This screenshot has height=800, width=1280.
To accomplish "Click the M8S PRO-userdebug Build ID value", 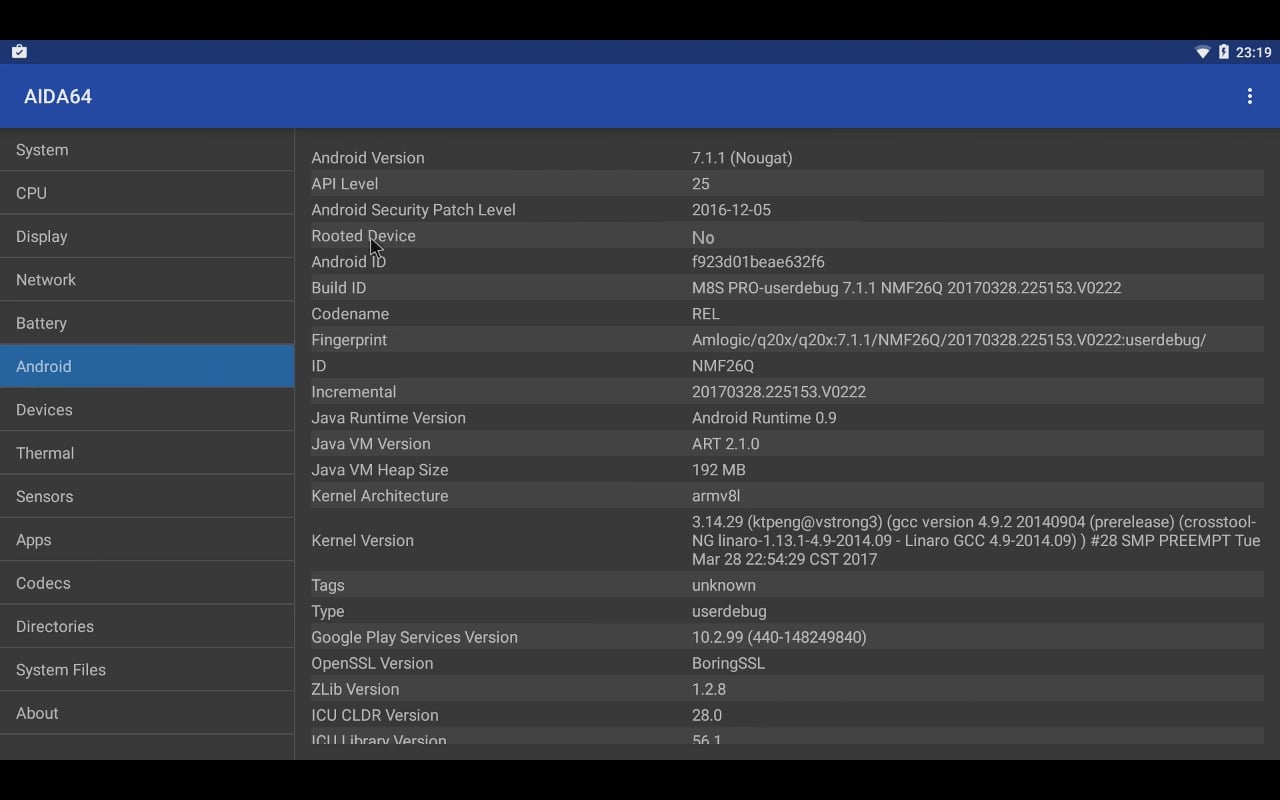I will pos(906,288).
